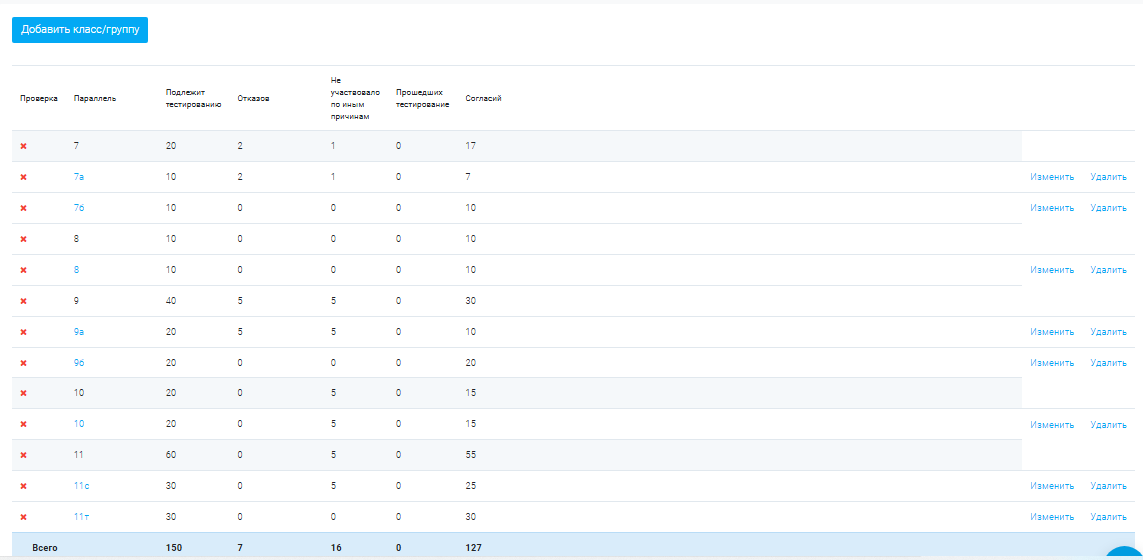Click Изменить for class 7а
1143x560 pixels.
(x=1052, y=177)
